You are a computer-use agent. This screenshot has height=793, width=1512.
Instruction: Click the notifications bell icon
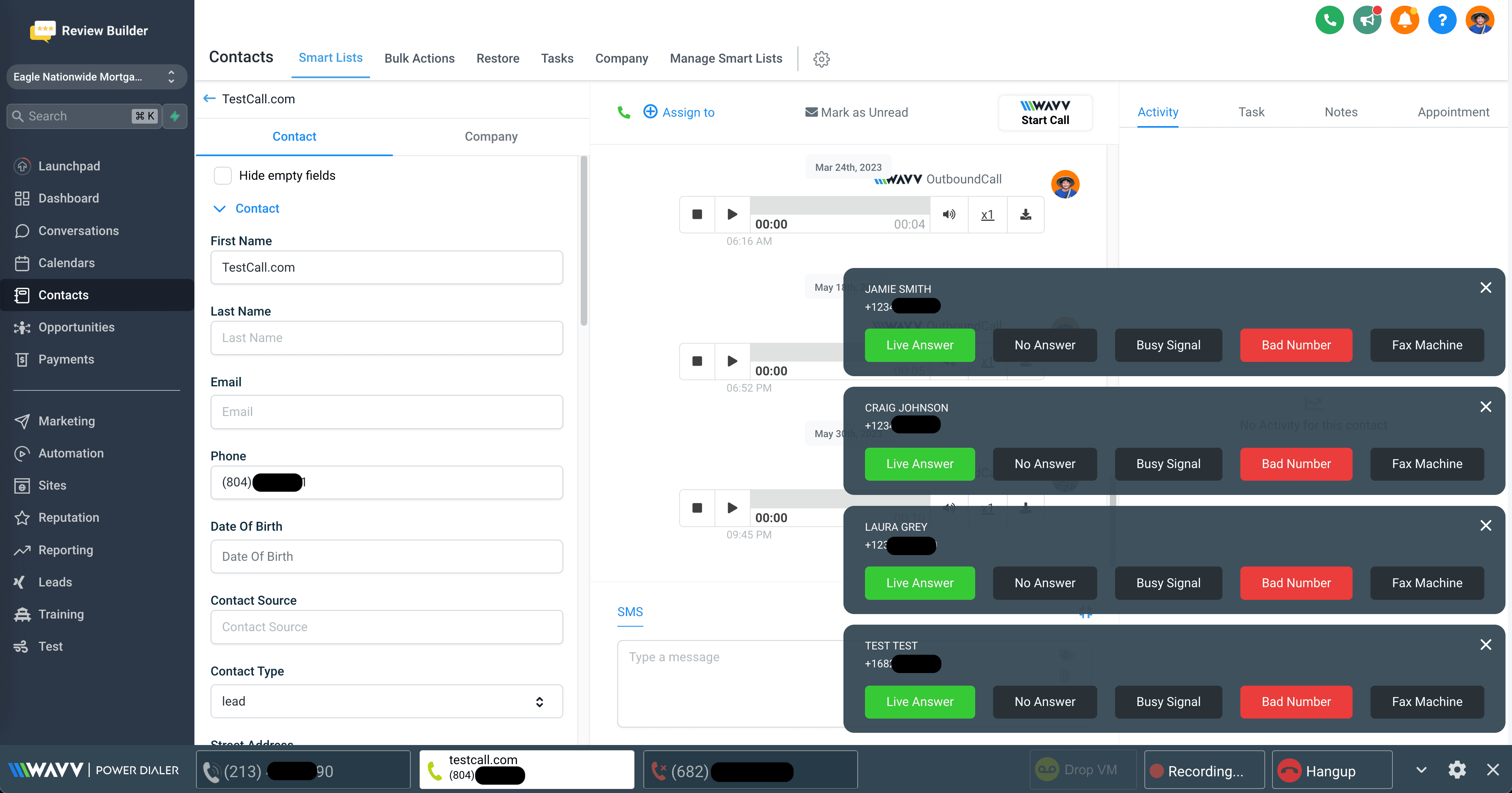click(1405, 20)
